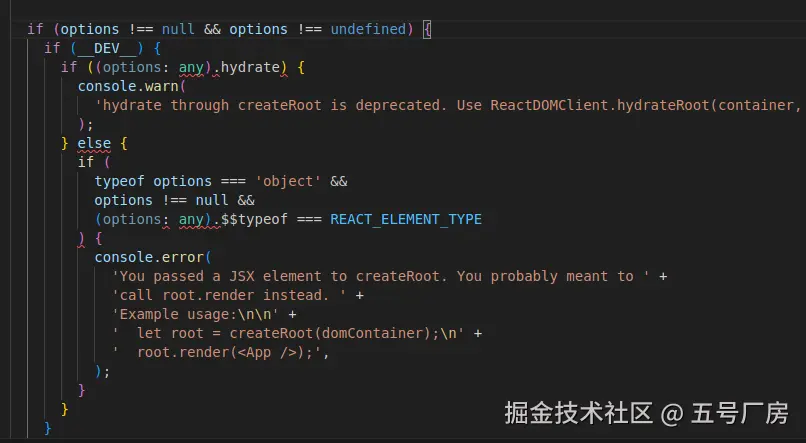Select the 'object' string literal
The height and width of the screenshot is (443, 806).
coord(288,181)
